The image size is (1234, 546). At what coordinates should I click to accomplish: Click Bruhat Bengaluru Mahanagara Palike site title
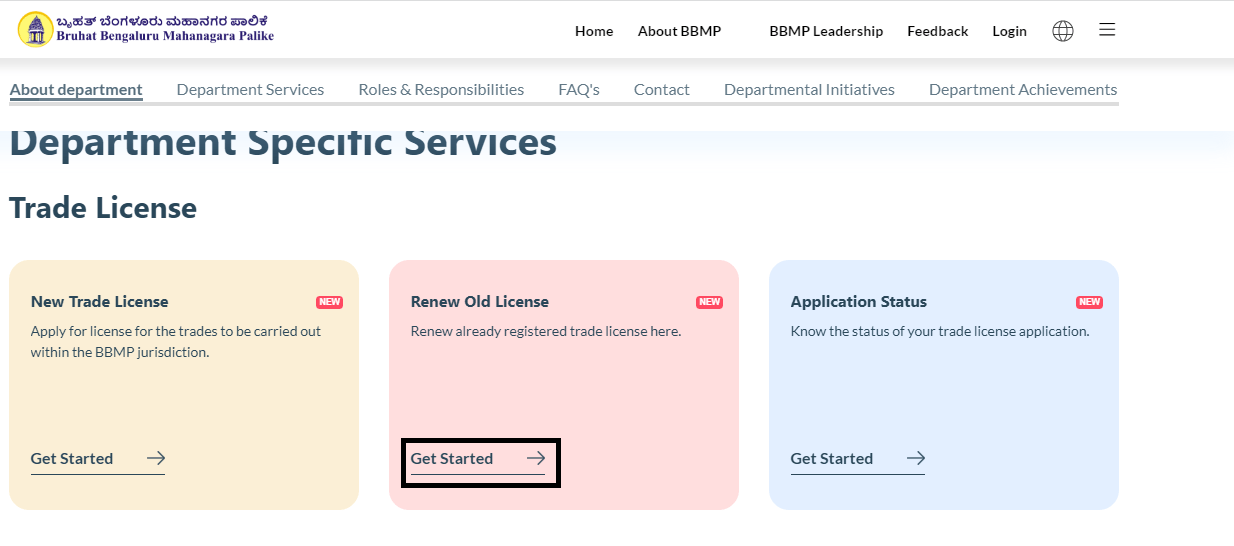tap(165, 36)
